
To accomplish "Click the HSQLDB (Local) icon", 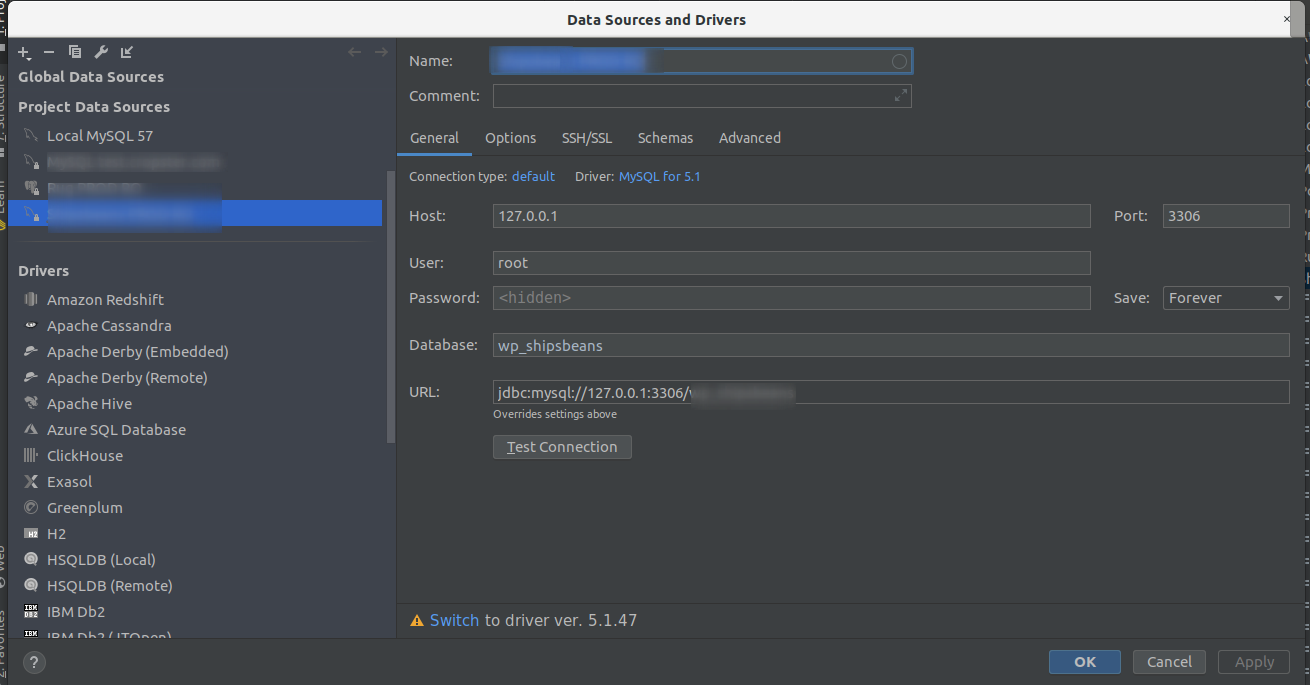I will pyautogui.click(x=31, y=559).
